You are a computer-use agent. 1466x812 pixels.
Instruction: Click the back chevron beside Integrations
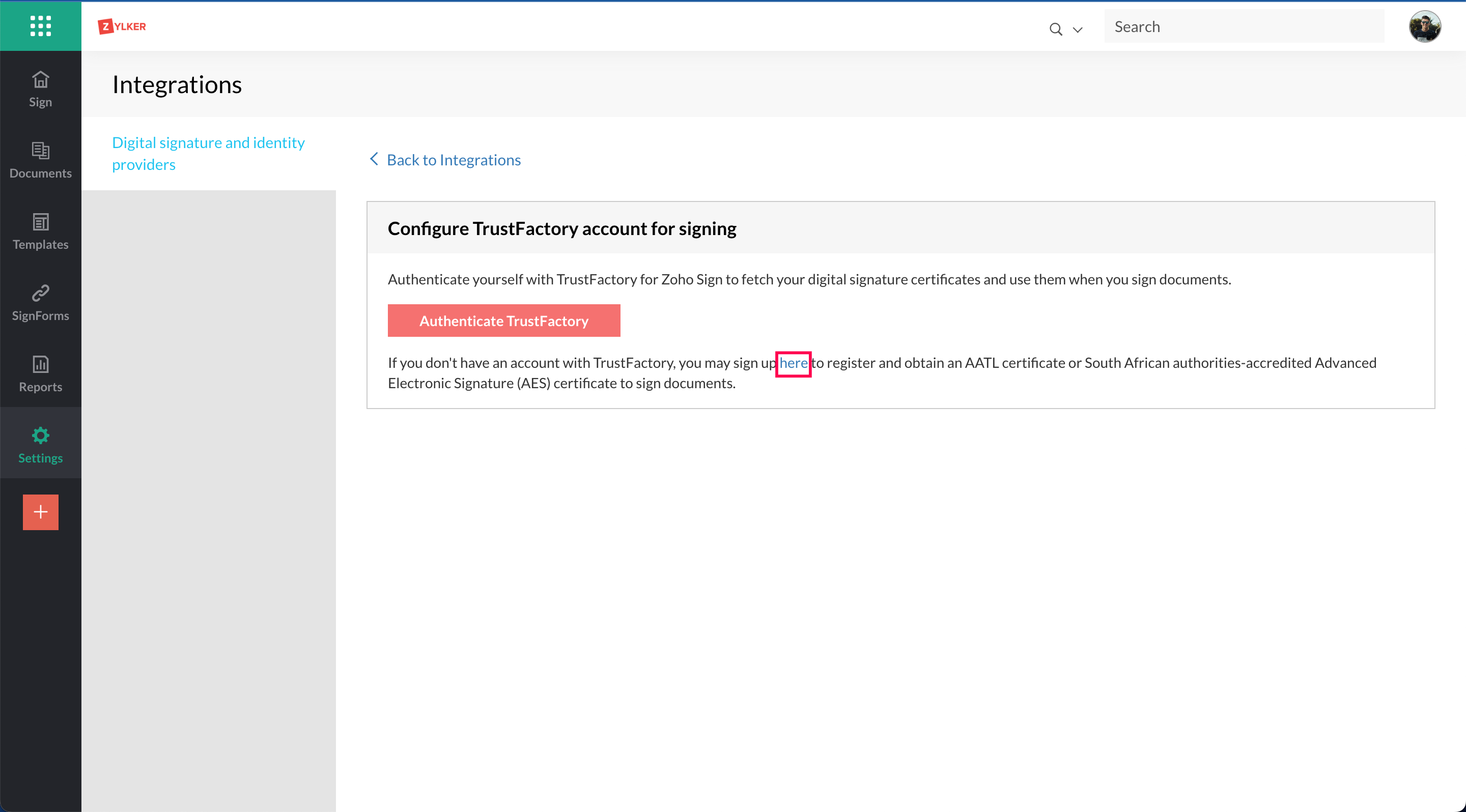coord(374,159)
